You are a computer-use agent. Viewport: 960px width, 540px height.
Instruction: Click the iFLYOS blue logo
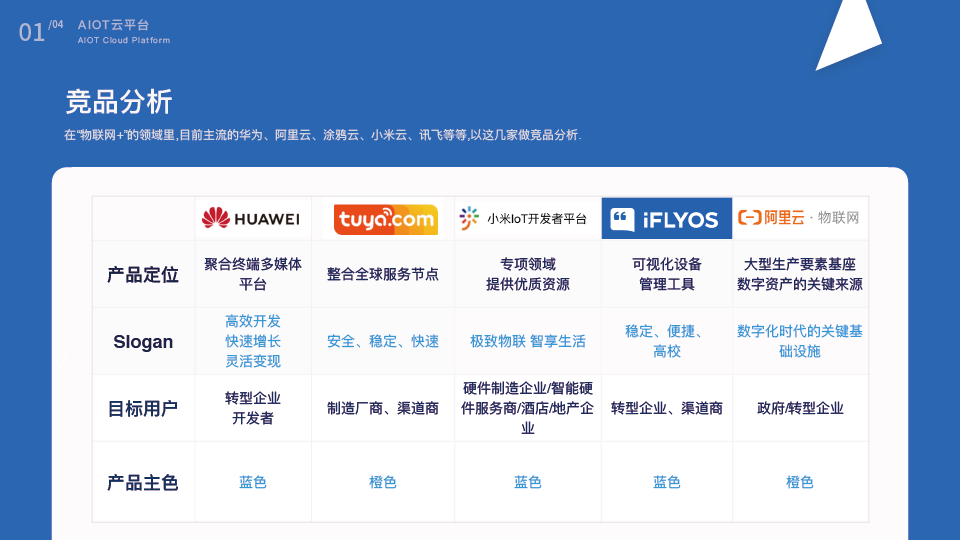(x=666, y=218)
